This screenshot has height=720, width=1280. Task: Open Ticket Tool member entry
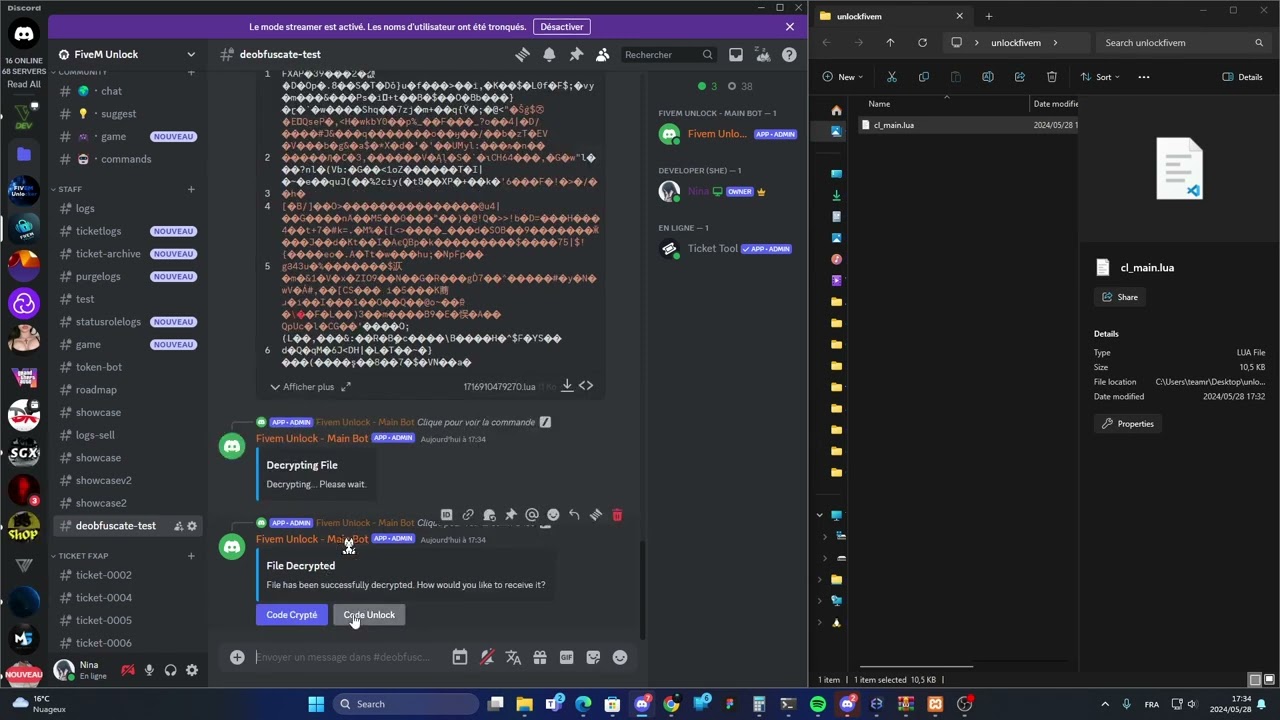(x=725, y=249)
